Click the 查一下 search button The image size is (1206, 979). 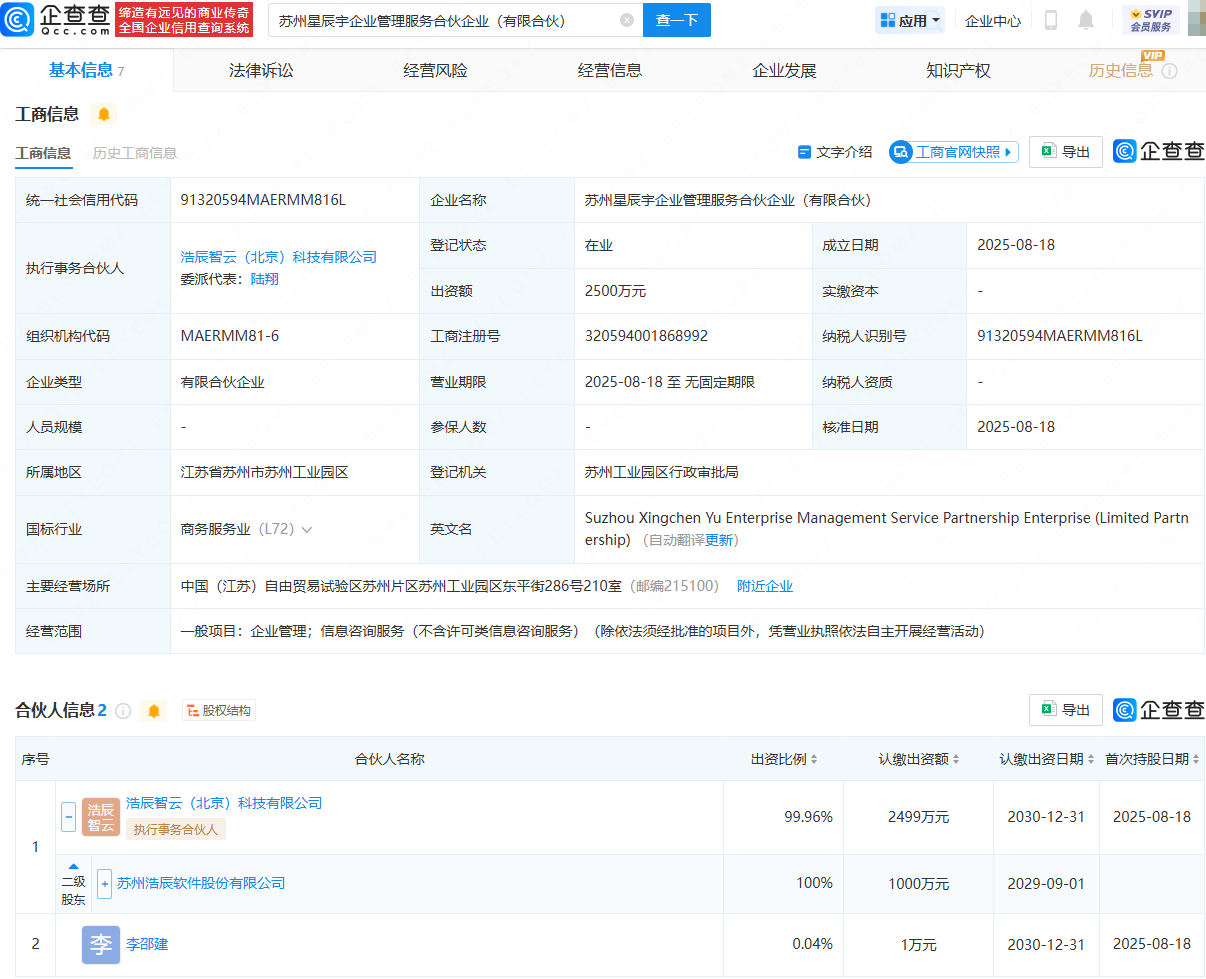677,20
